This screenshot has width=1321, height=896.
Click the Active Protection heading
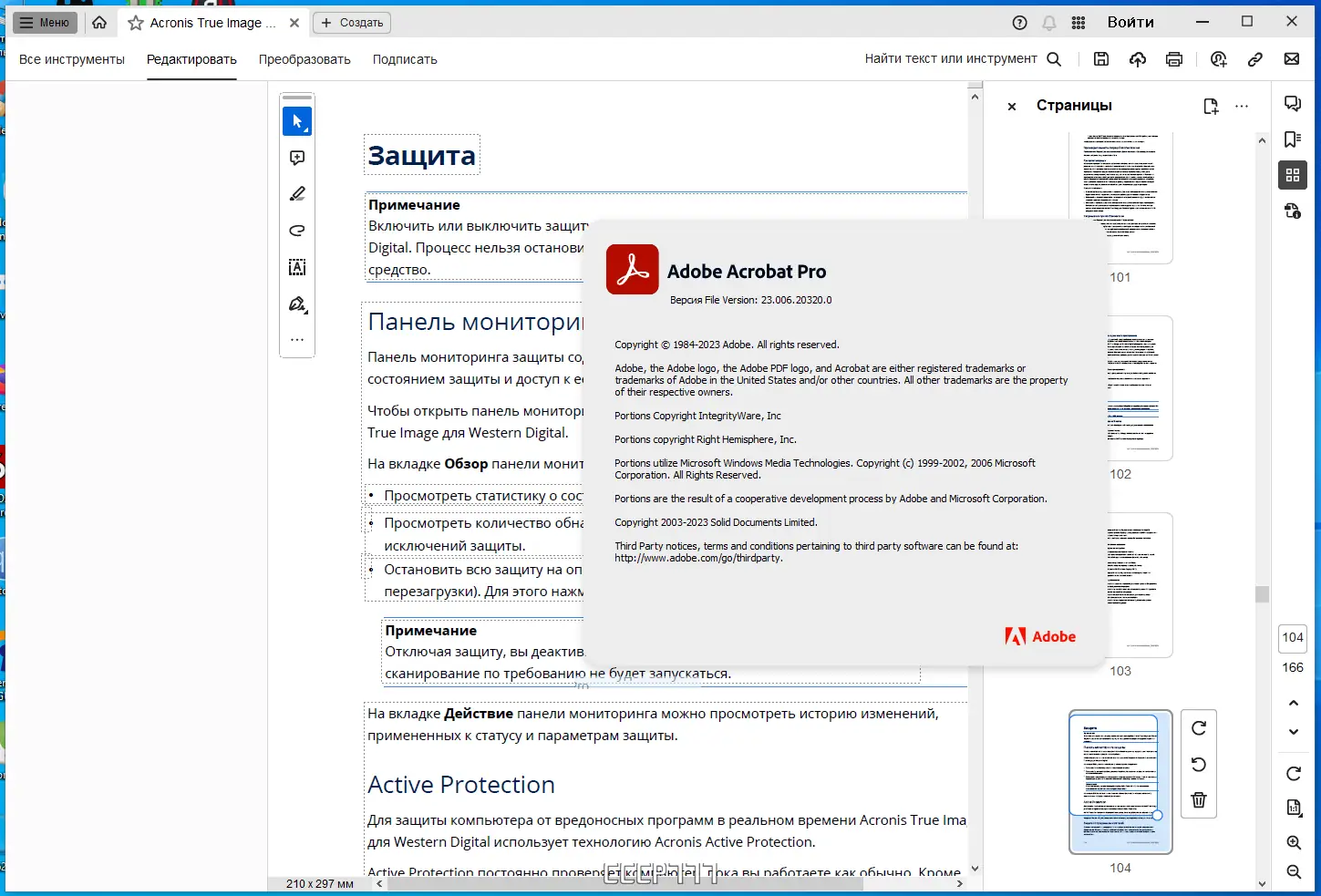(x=461, y=785)
